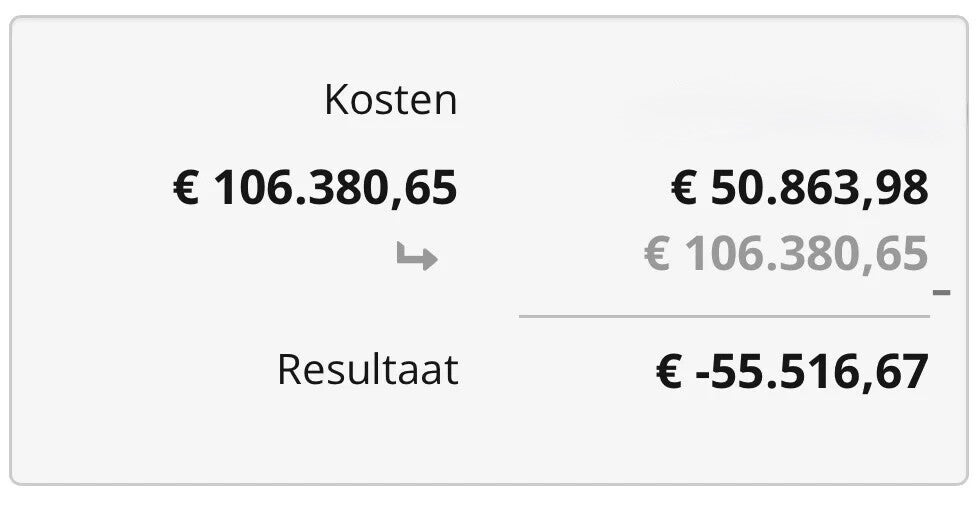
Task: Select the gray € 106.380,65 subtracted amount
Action: coord(786,254)
